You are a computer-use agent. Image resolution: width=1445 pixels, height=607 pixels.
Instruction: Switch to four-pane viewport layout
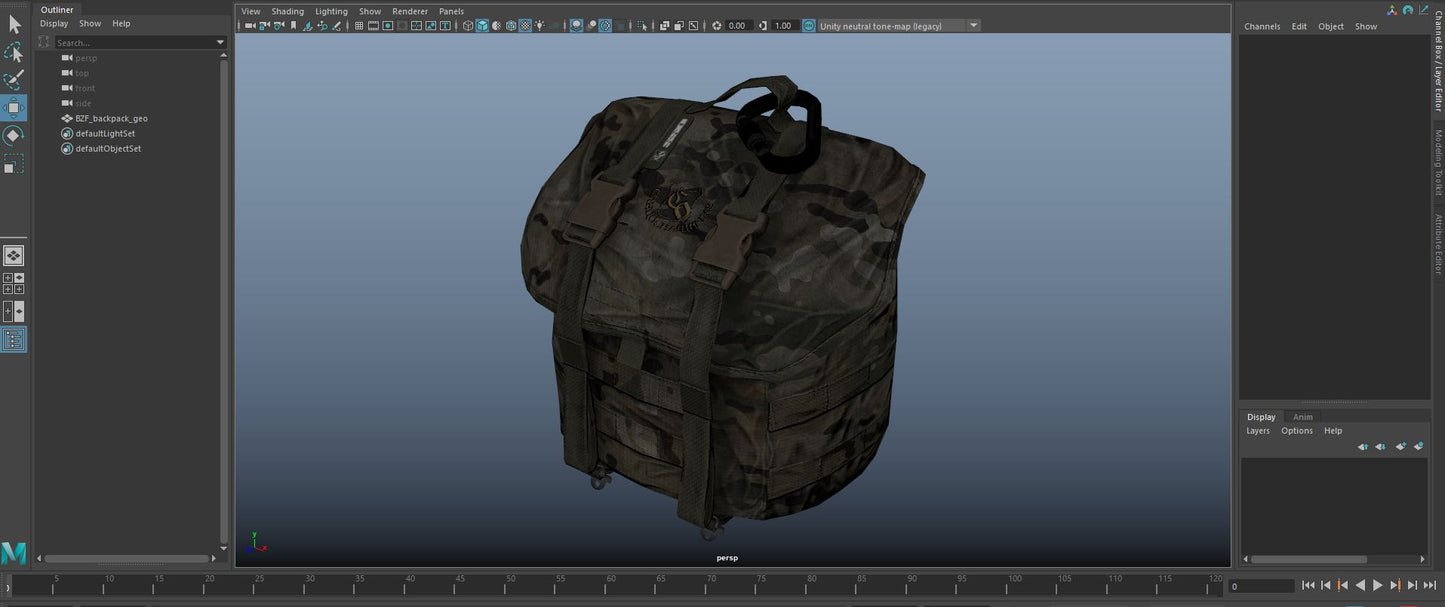point(13,284)
